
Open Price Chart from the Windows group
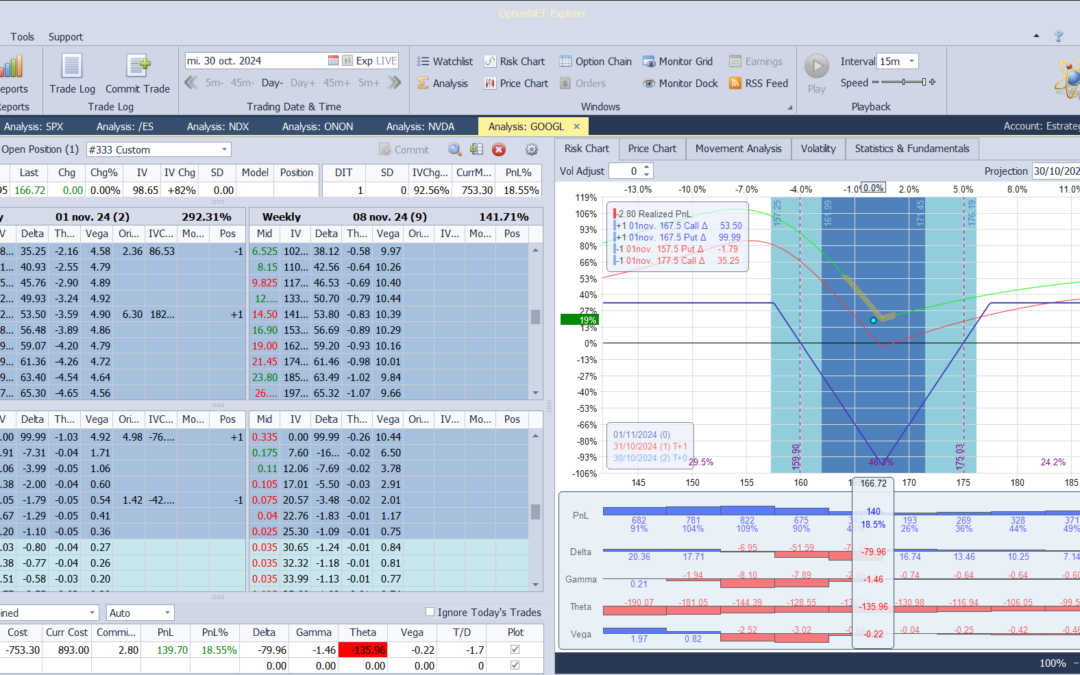(x=516, y=83)
